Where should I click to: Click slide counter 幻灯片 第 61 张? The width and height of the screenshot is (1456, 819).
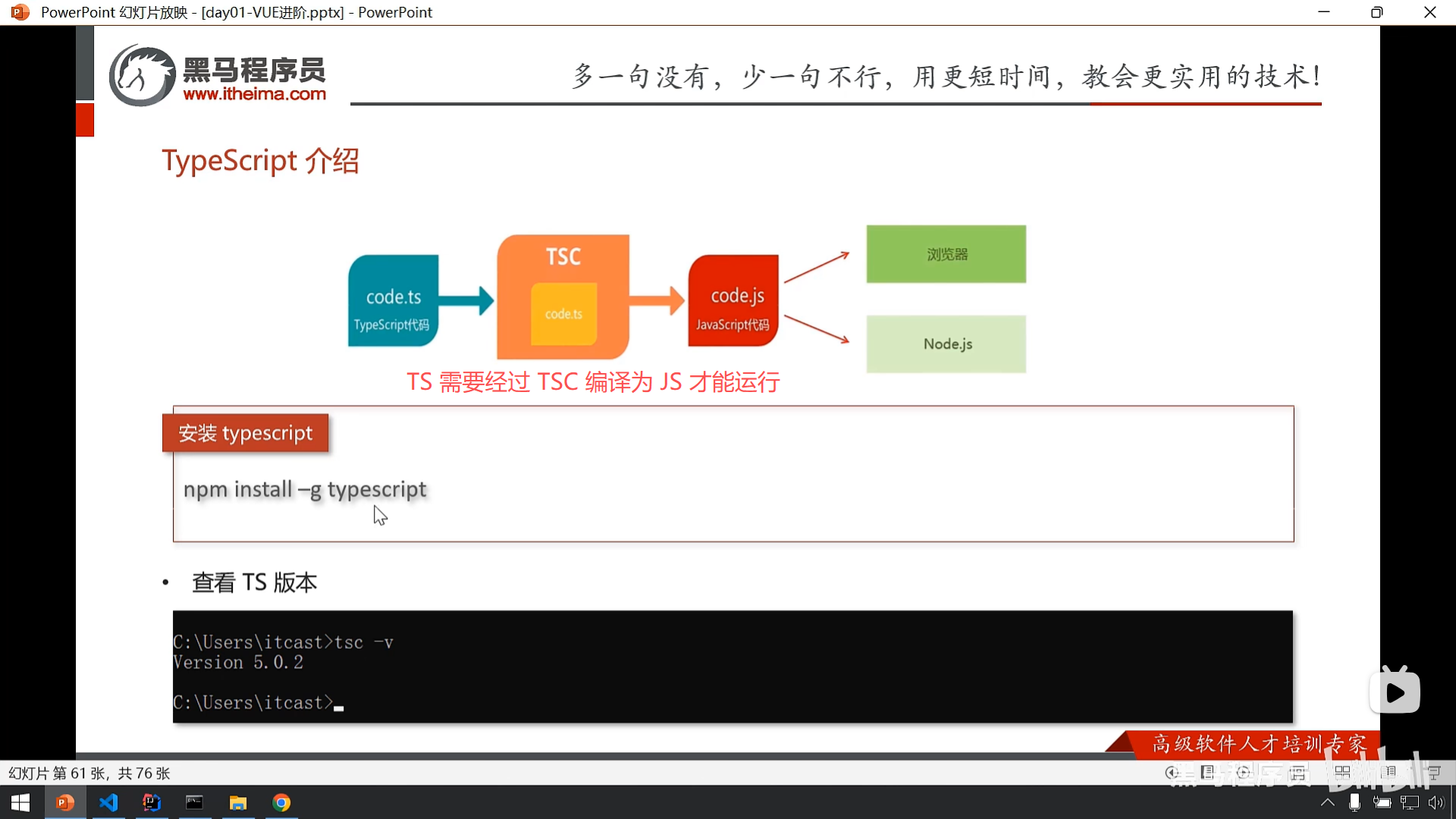(89, 773)
